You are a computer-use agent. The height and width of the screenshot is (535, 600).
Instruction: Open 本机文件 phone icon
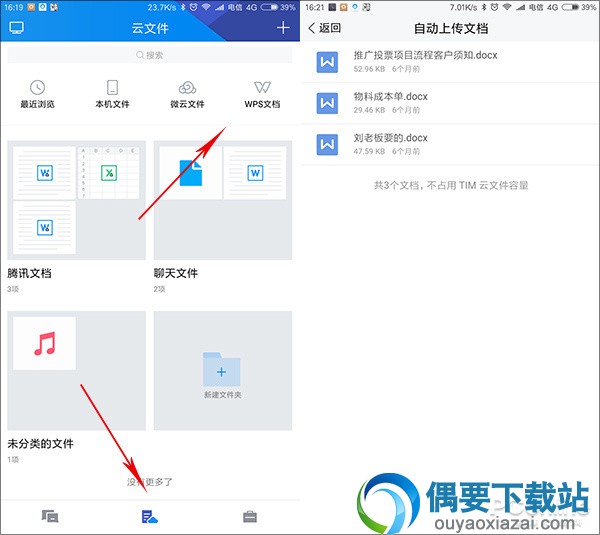[112, 87]
